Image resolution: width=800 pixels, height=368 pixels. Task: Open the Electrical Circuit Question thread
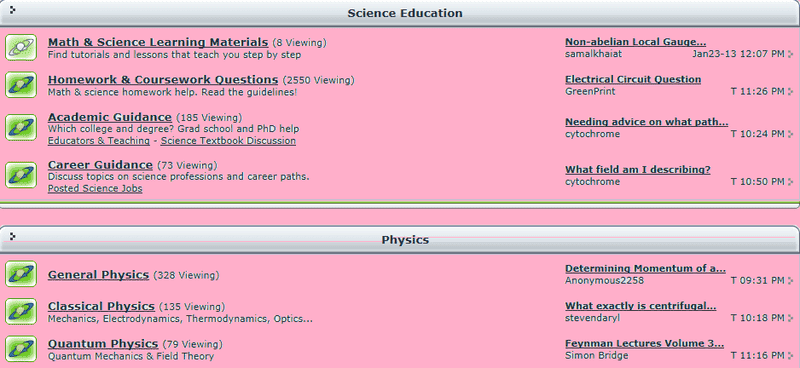pyautogui.click(x=633, y=79)
